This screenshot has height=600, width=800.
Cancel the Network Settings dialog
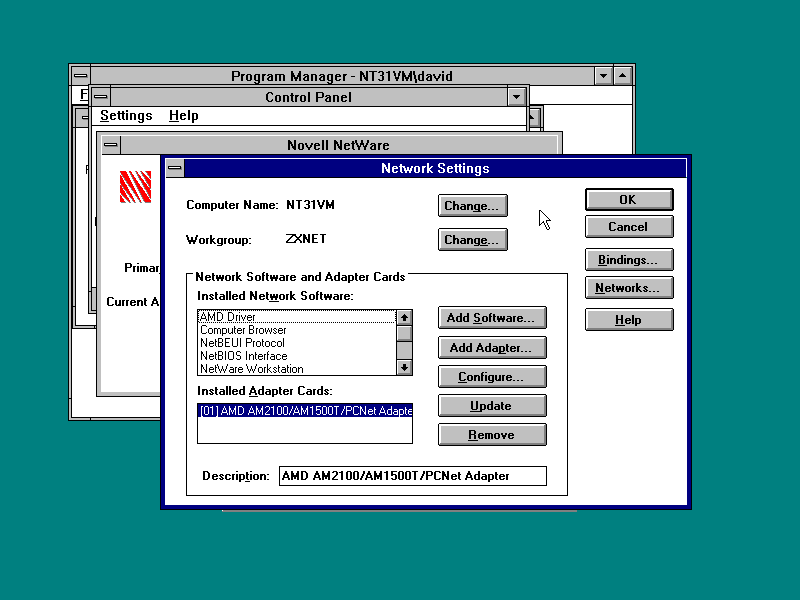629,227
